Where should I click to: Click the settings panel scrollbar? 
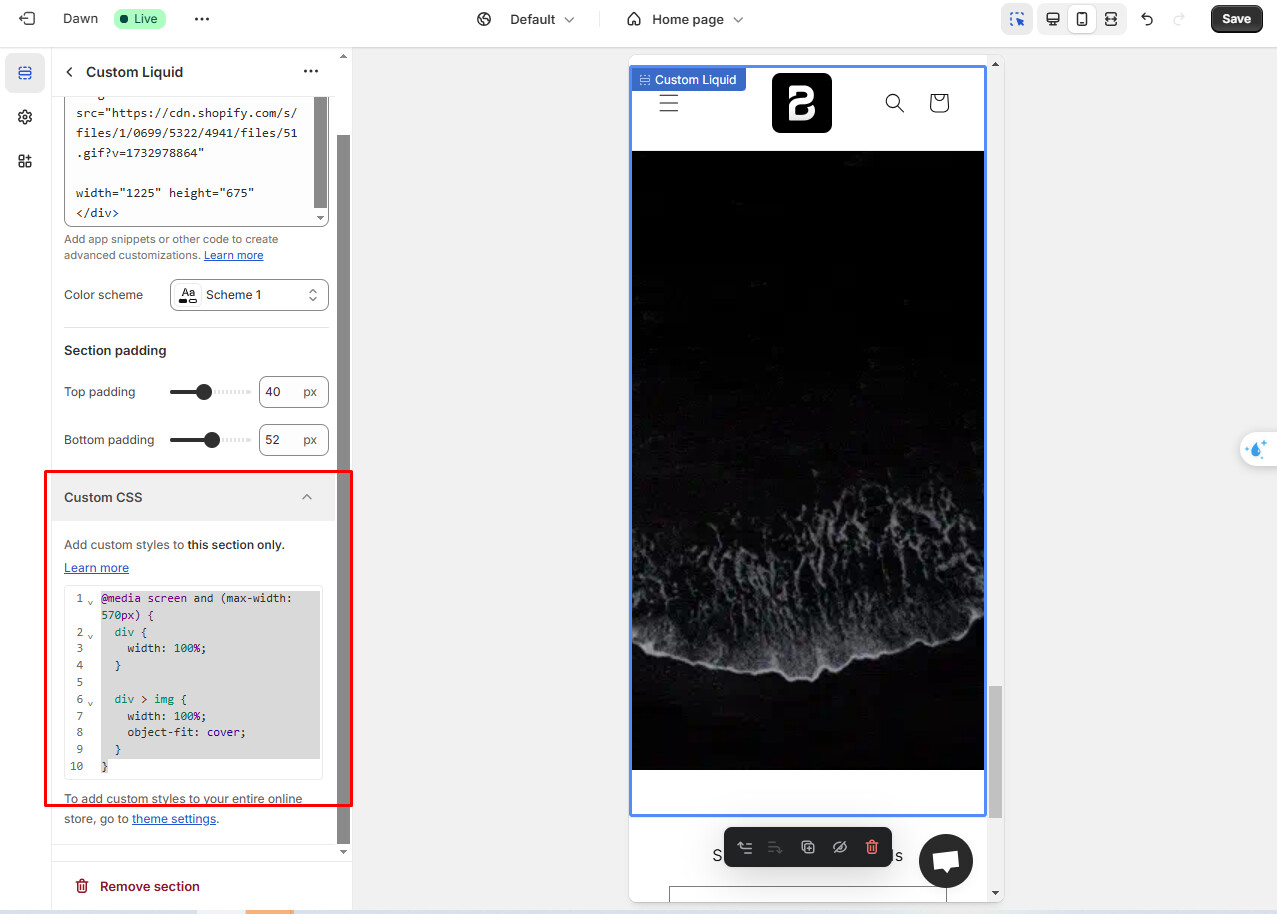(343, 488)
